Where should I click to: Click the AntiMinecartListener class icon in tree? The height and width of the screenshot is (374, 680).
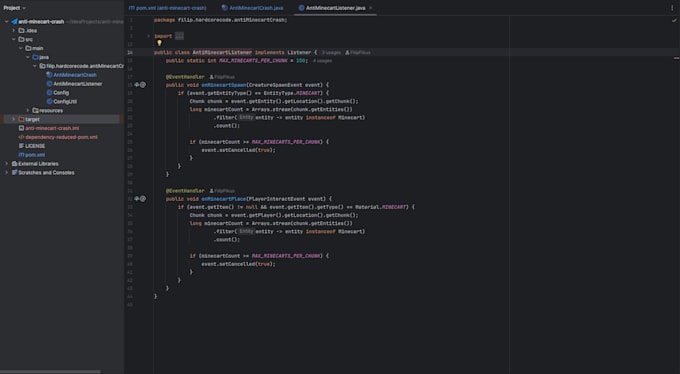[49, 84]
